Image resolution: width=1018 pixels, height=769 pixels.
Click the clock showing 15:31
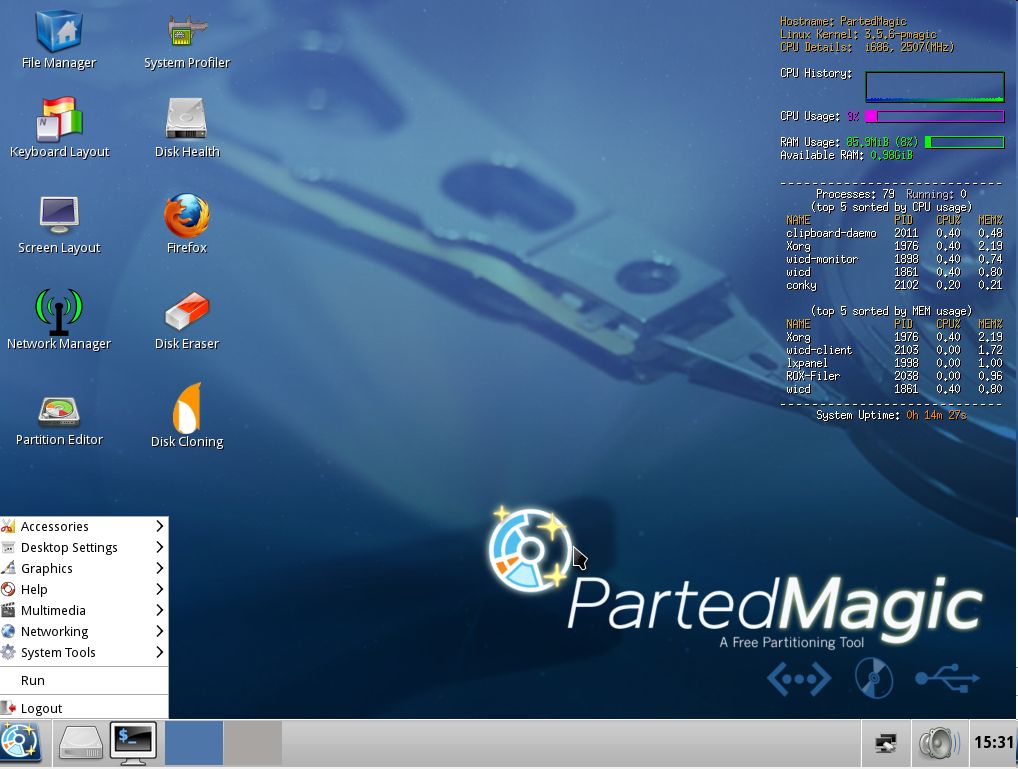coord(993,742)
